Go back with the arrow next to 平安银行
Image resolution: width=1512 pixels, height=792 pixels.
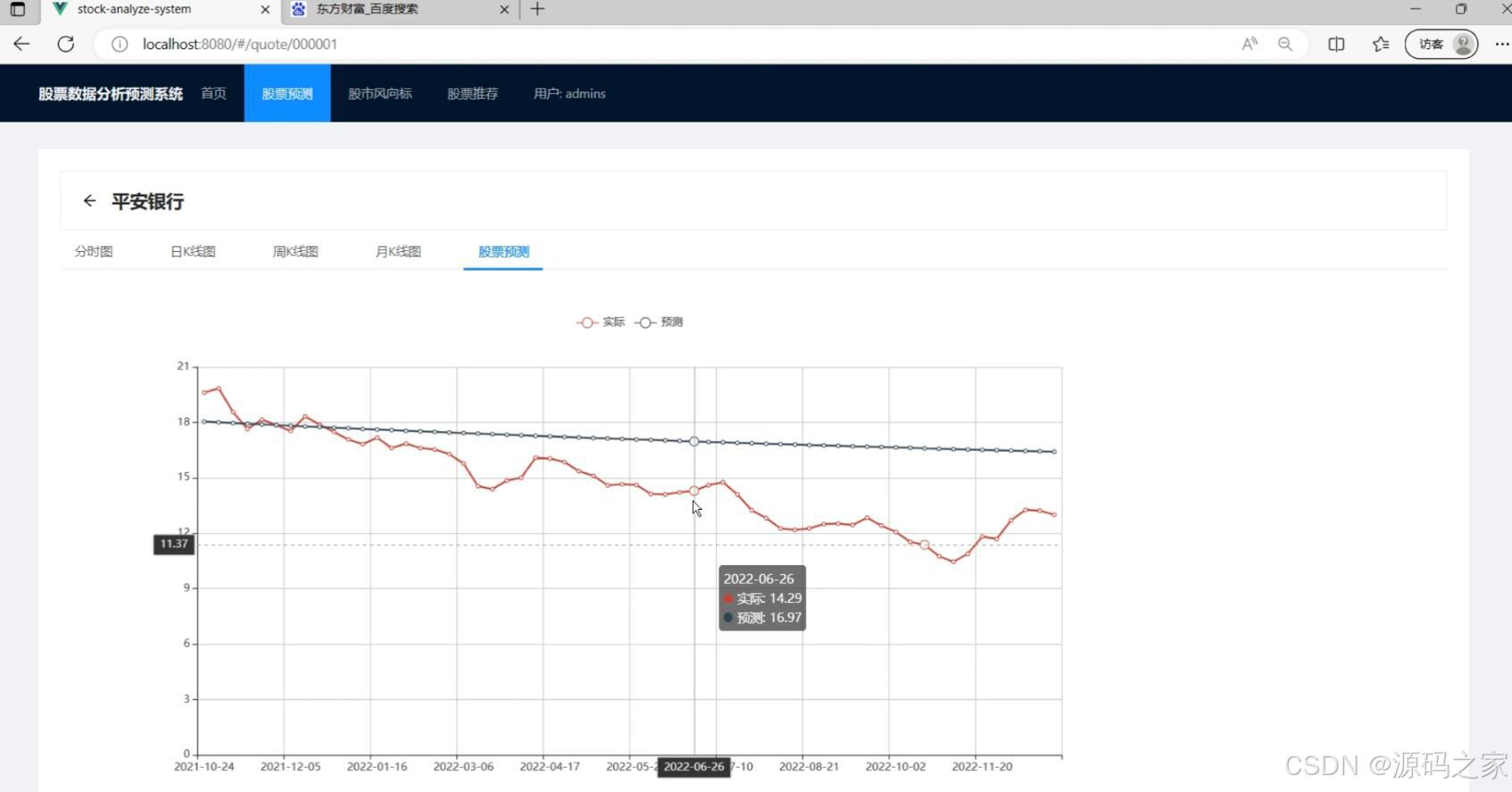pyautogui.click(x=89, y=201)
